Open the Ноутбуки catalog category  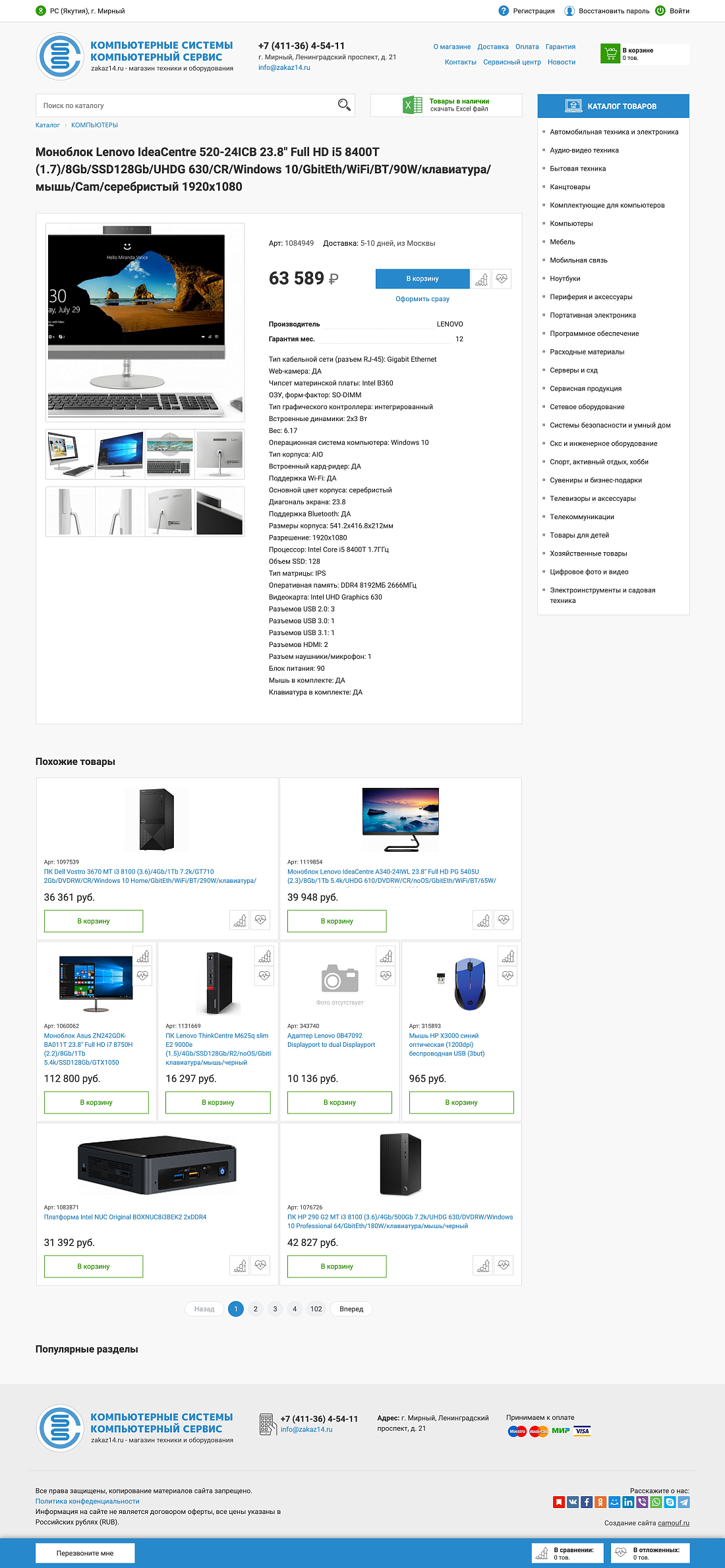(565, 279)
